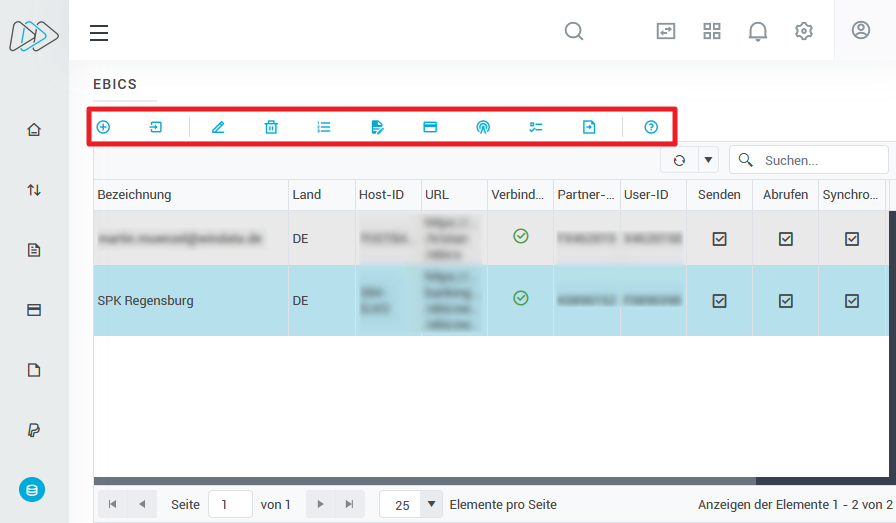Click the add new EBICS connection plus icon

[x=103, y=127]
